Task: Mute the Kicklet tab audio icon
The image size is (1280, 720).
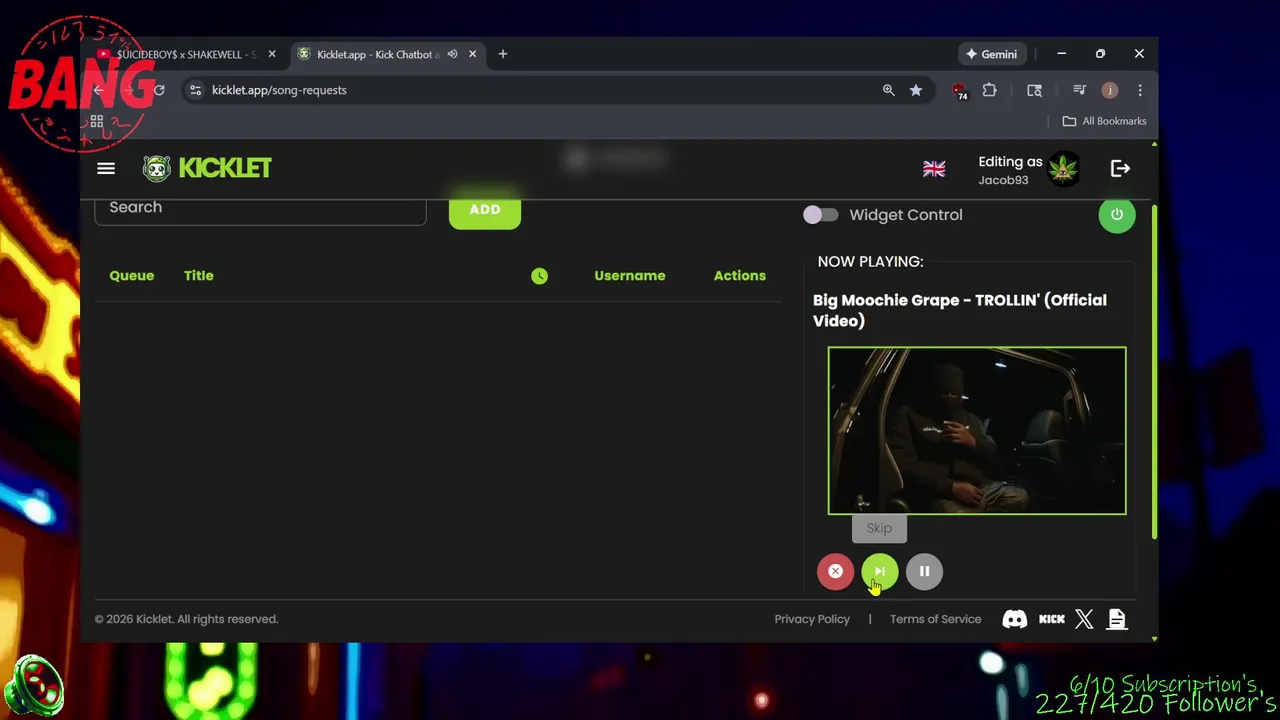Action: pos(452,54)
